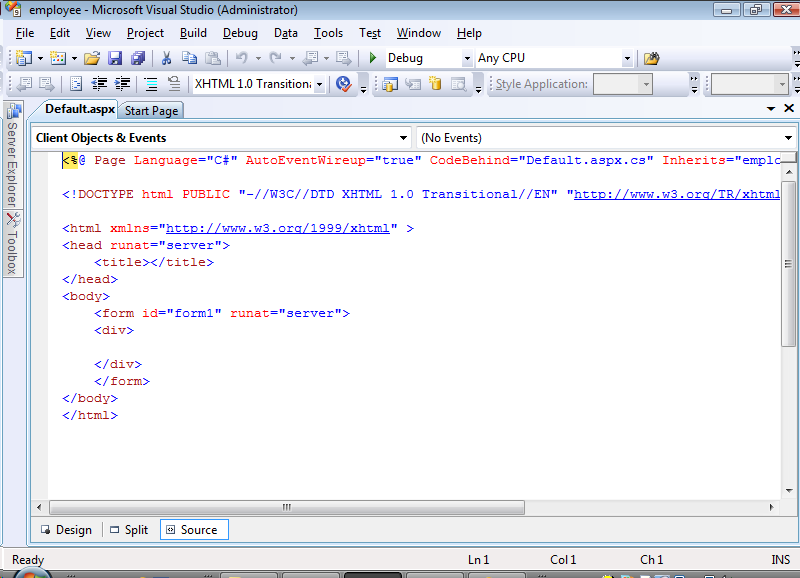
Task: Switch to Design view
Action: tap(65, 530)
